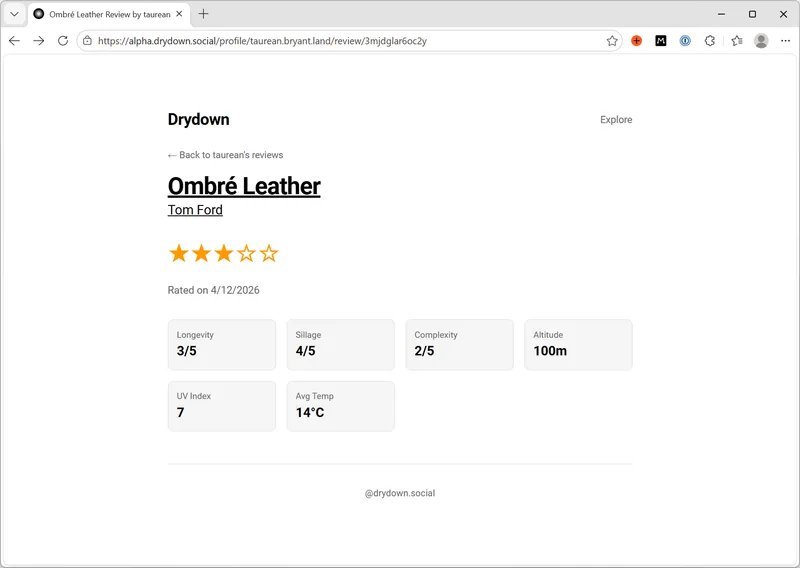Reload the page with the refresh icon
The height and width of the screenshot is (568, 800).
(x=63, y=41)
